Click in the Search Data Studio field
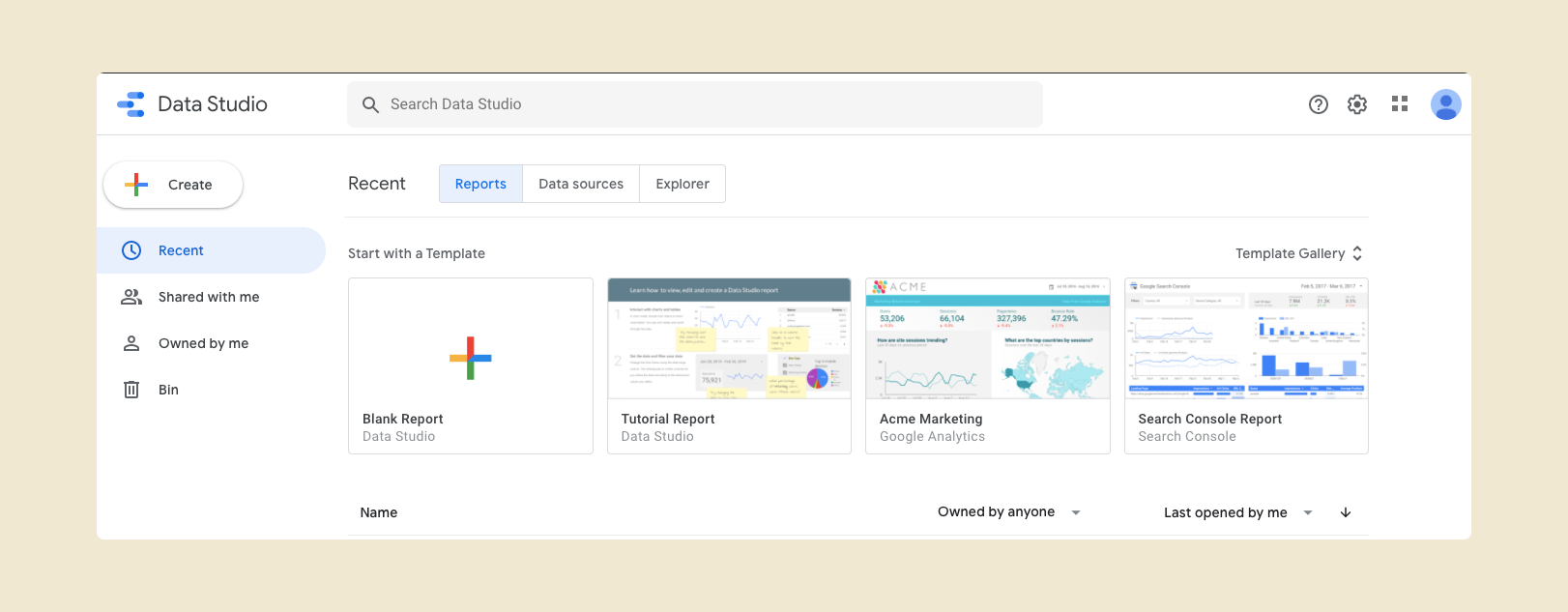 695,104
